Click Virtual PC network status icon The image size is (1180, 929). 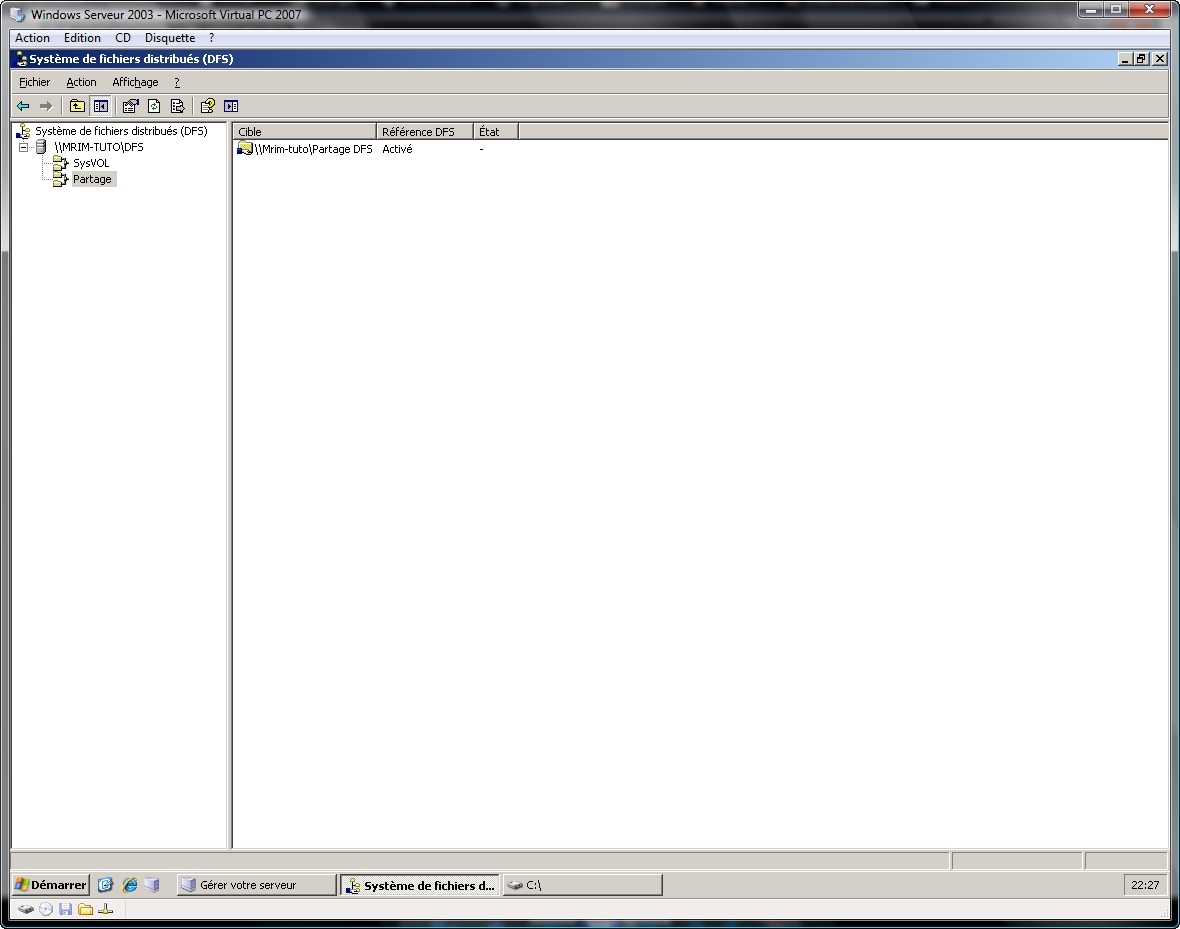coord(105,909)
